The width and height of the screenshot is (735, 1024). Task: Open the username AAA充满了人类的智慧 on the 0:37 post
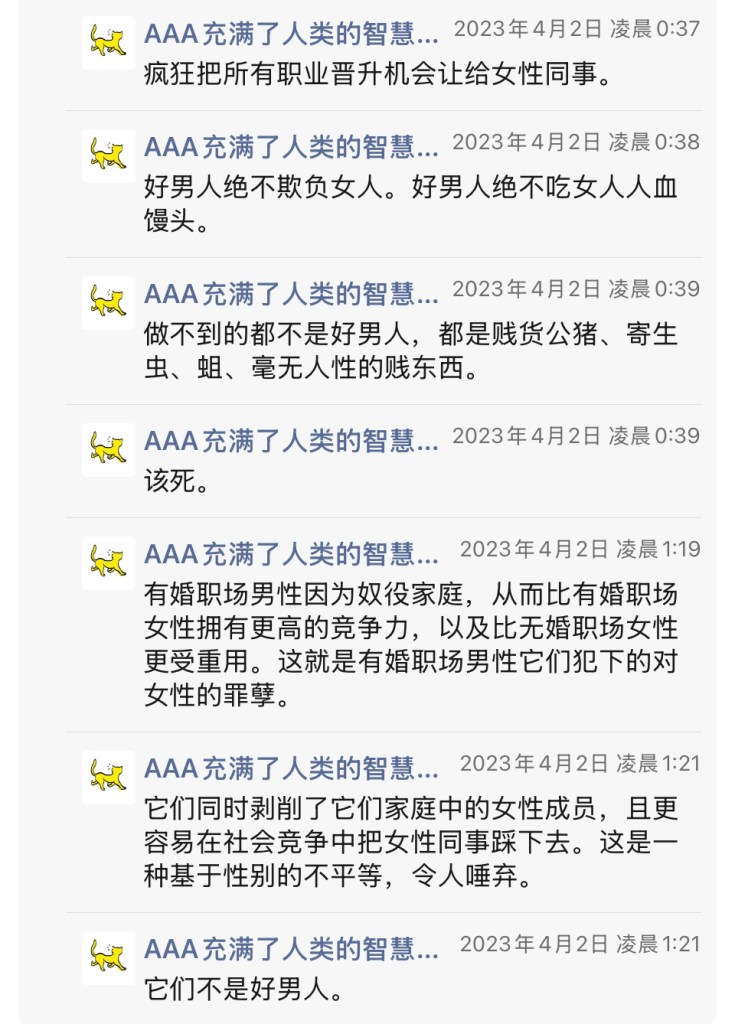pyautogui.click(x=291, y=34)
